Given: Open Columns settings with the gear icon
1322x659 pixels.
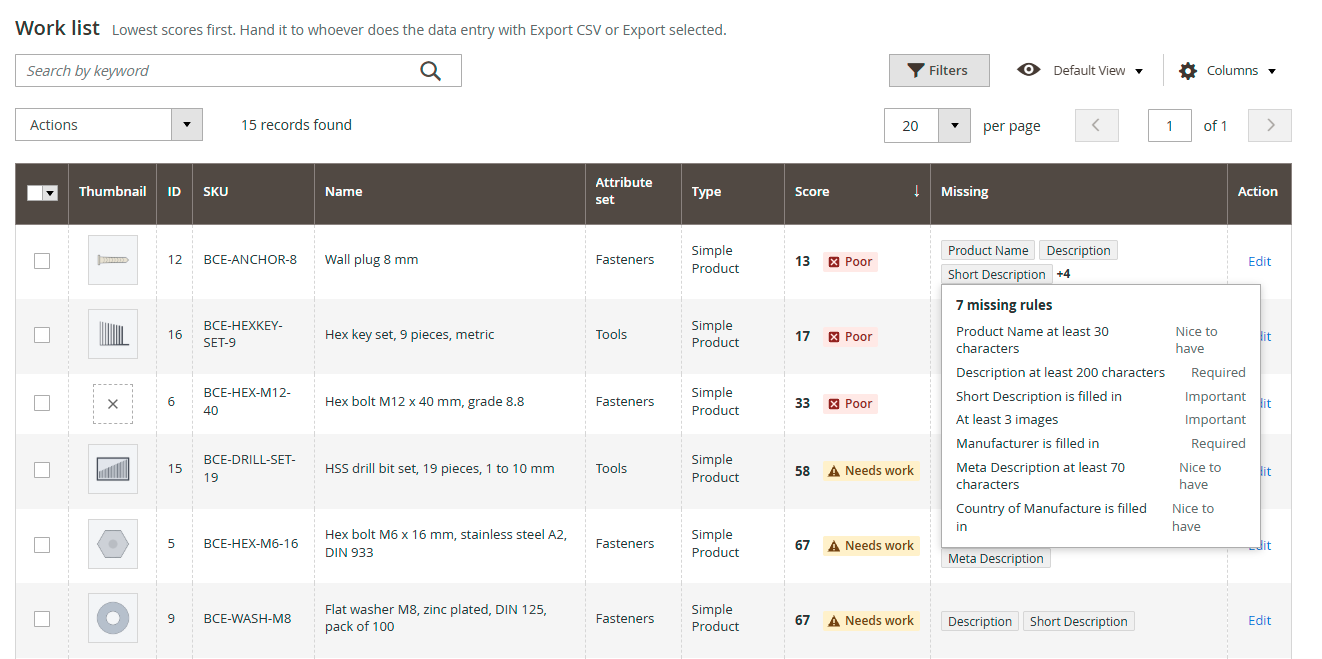Looking at the screenshot, I should [x=1188, y=71].
